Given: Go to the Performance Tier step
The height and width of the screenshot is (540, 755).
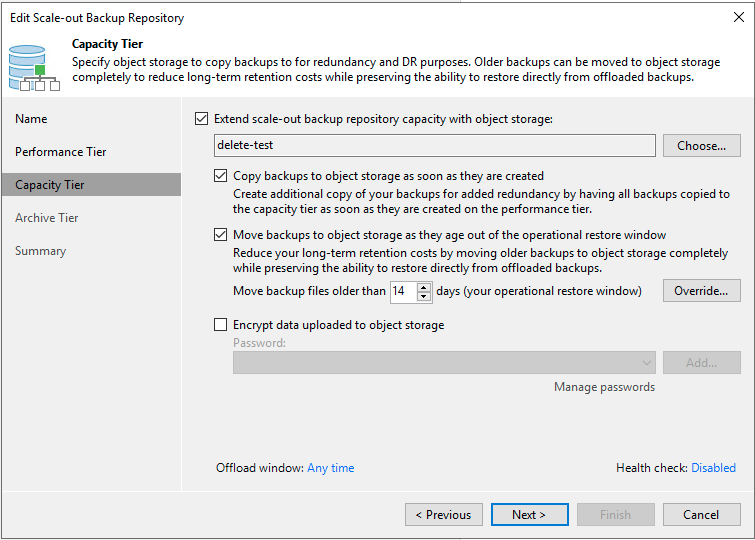Looking at the screenshot, I should point(61,152).
